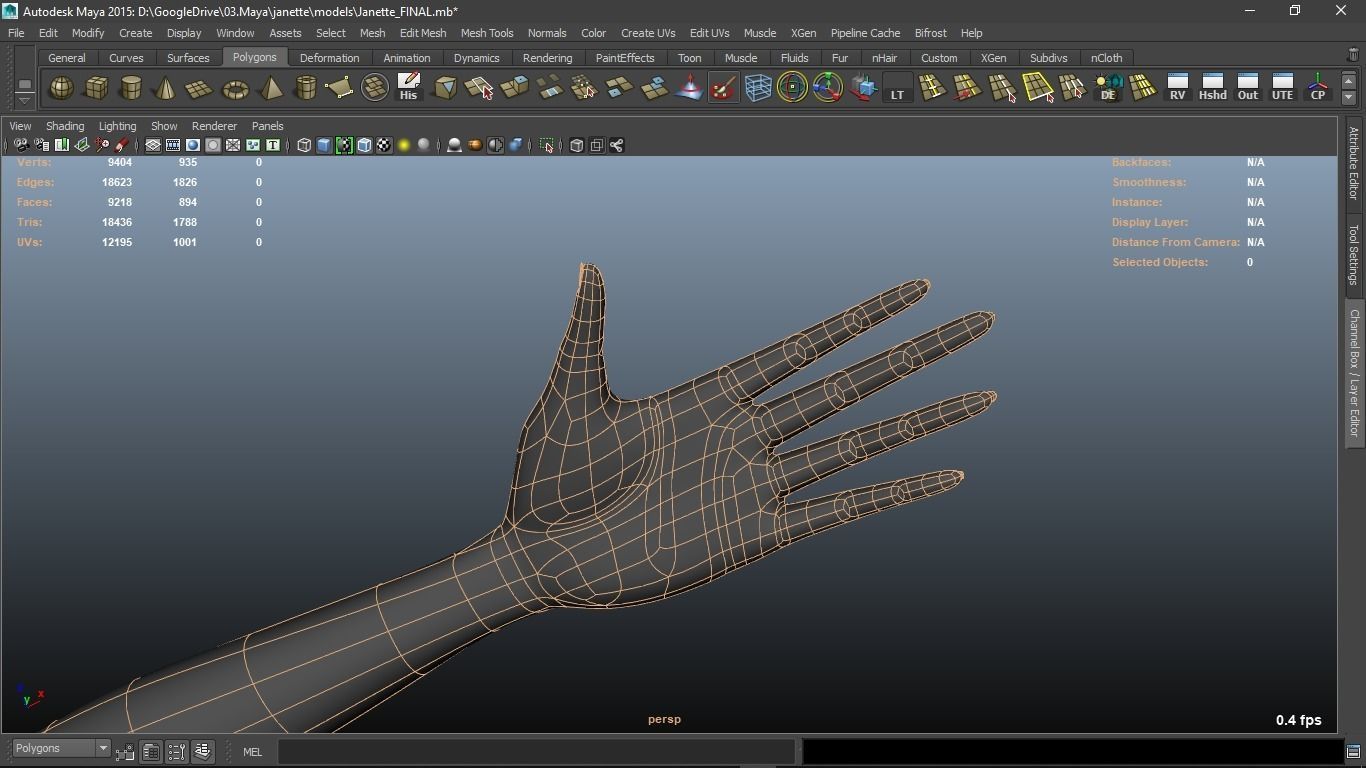Select the Sculpt Geometry paint tool icon
The height and width of the screenshot is (768, 1366).
[x=723, y=88]
